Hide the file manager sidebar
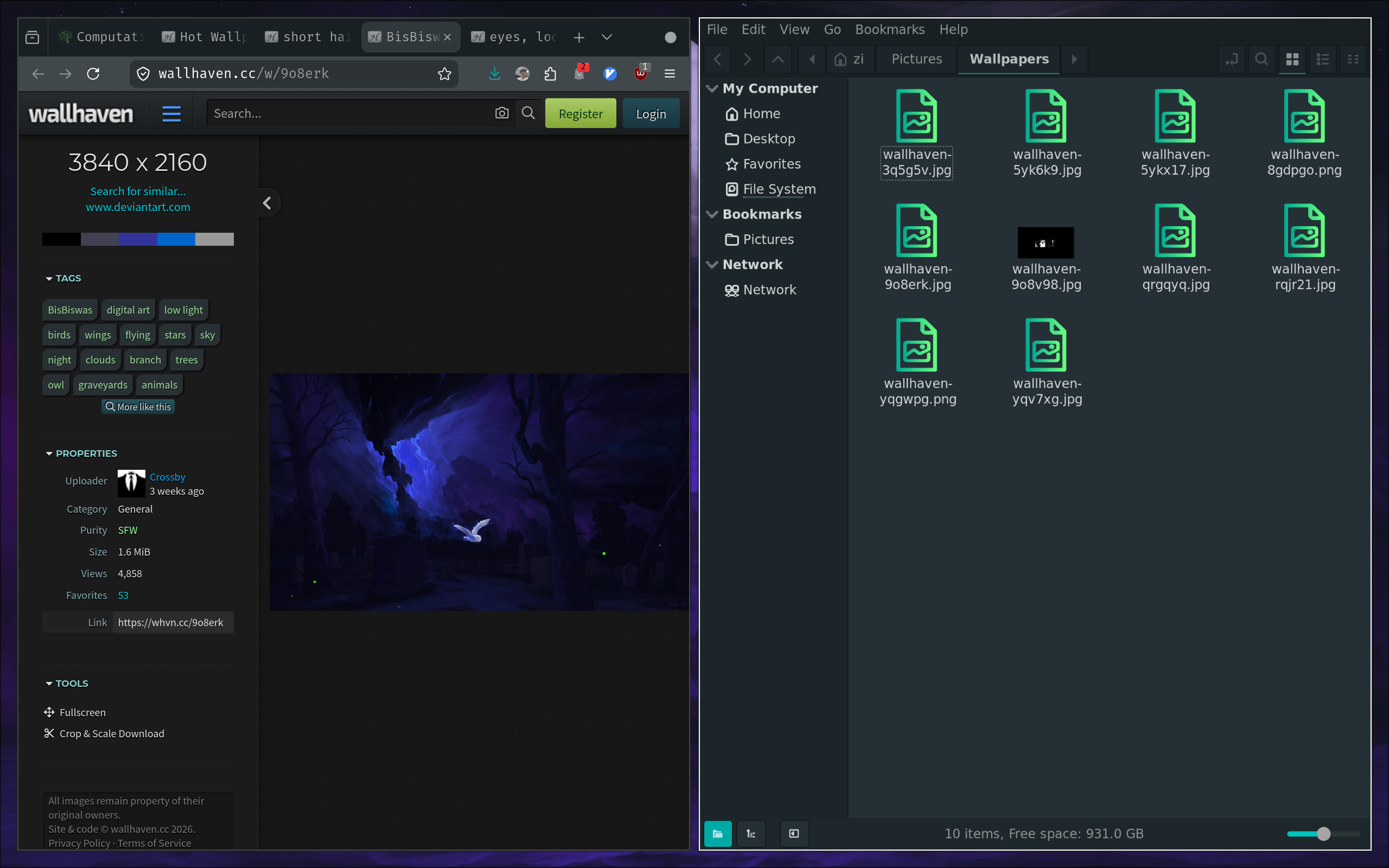The width and height of the screenshot is (1389, 868). [x=794, y=834]
